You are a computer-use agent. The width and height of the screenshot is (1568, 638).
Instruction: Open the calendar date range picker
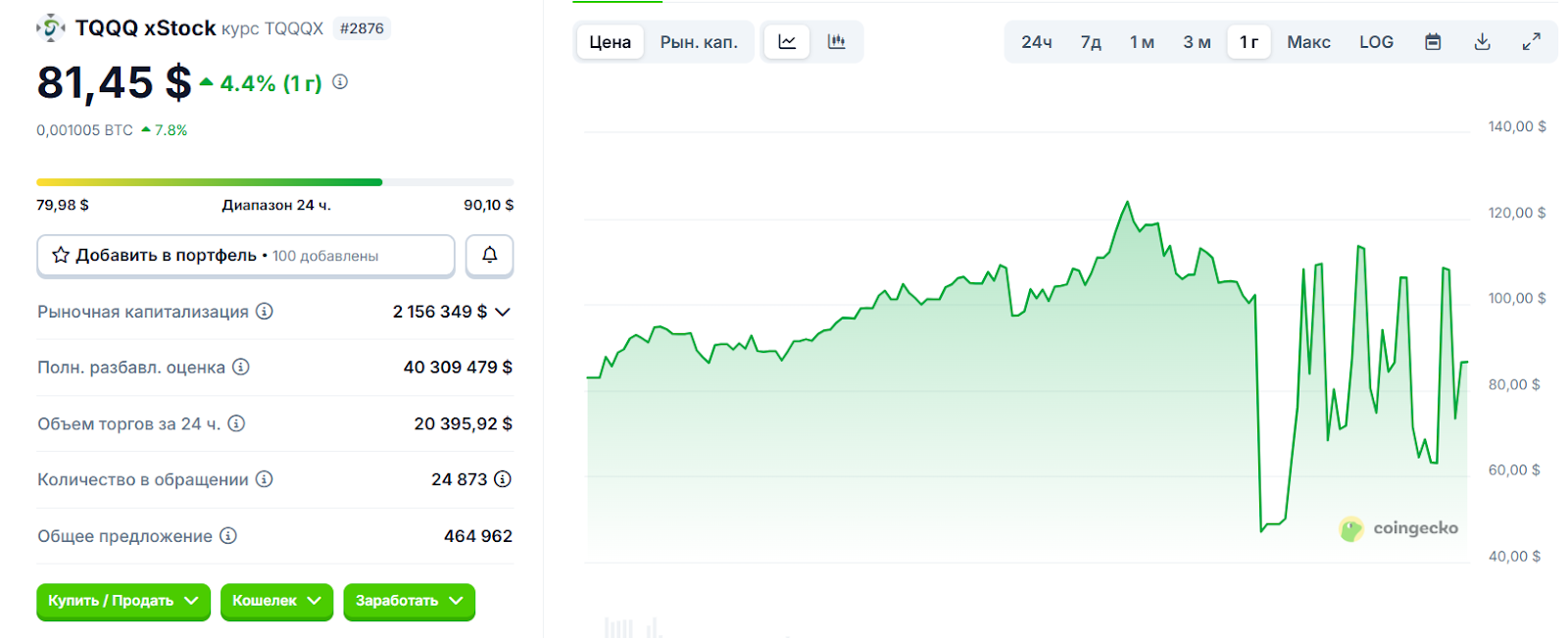(x=1433, y=42)
